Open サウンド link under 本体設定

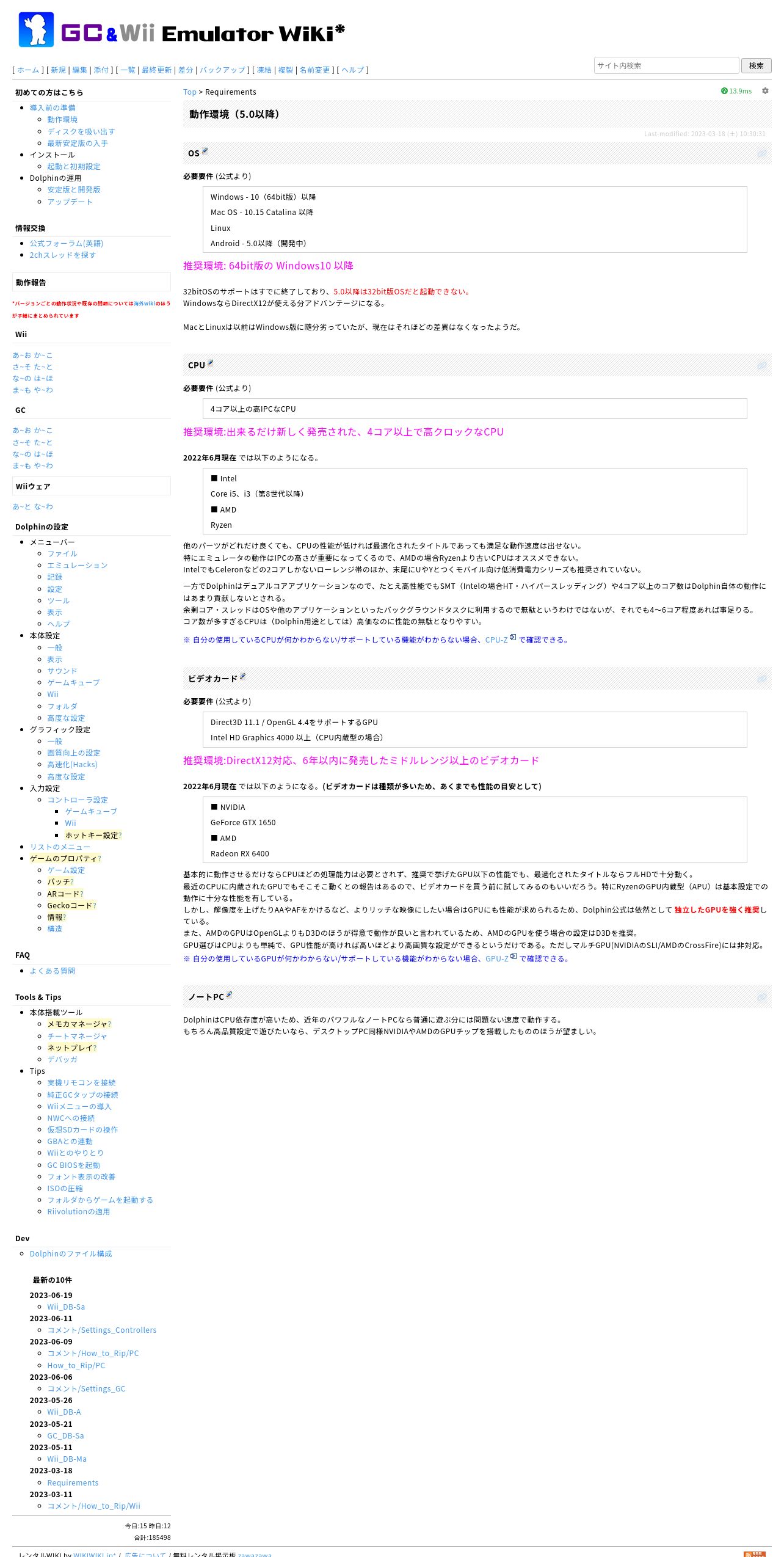62,671
